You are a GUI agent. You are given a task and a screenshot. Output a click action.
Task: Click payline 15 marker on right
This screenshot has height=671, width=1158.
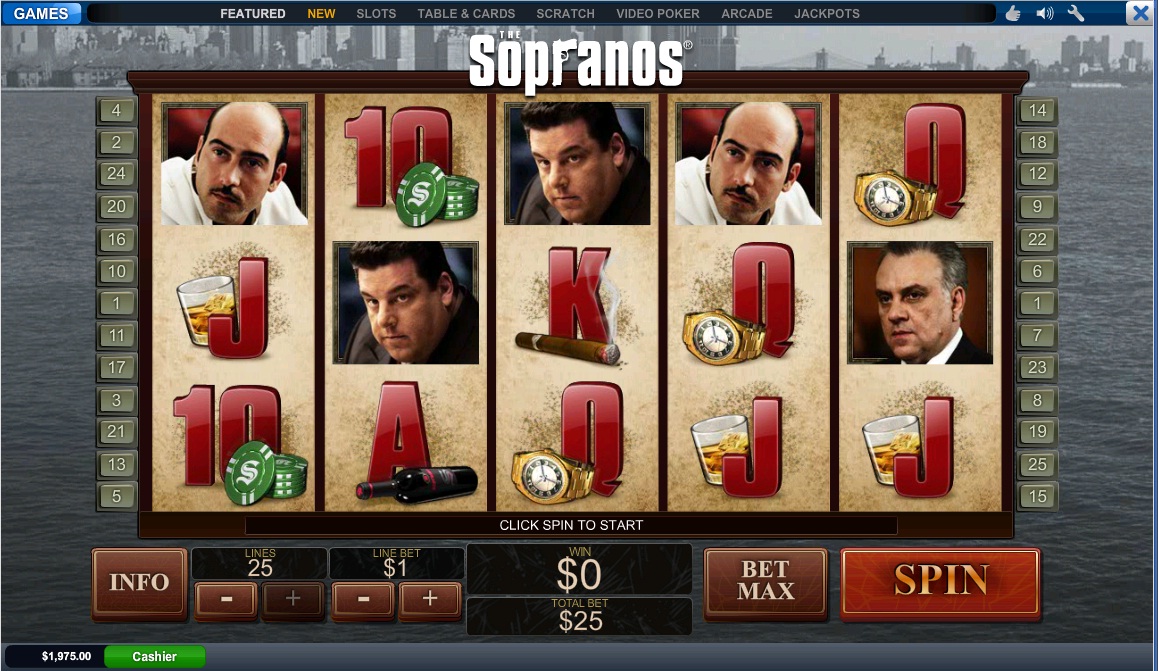point(1037,496)
